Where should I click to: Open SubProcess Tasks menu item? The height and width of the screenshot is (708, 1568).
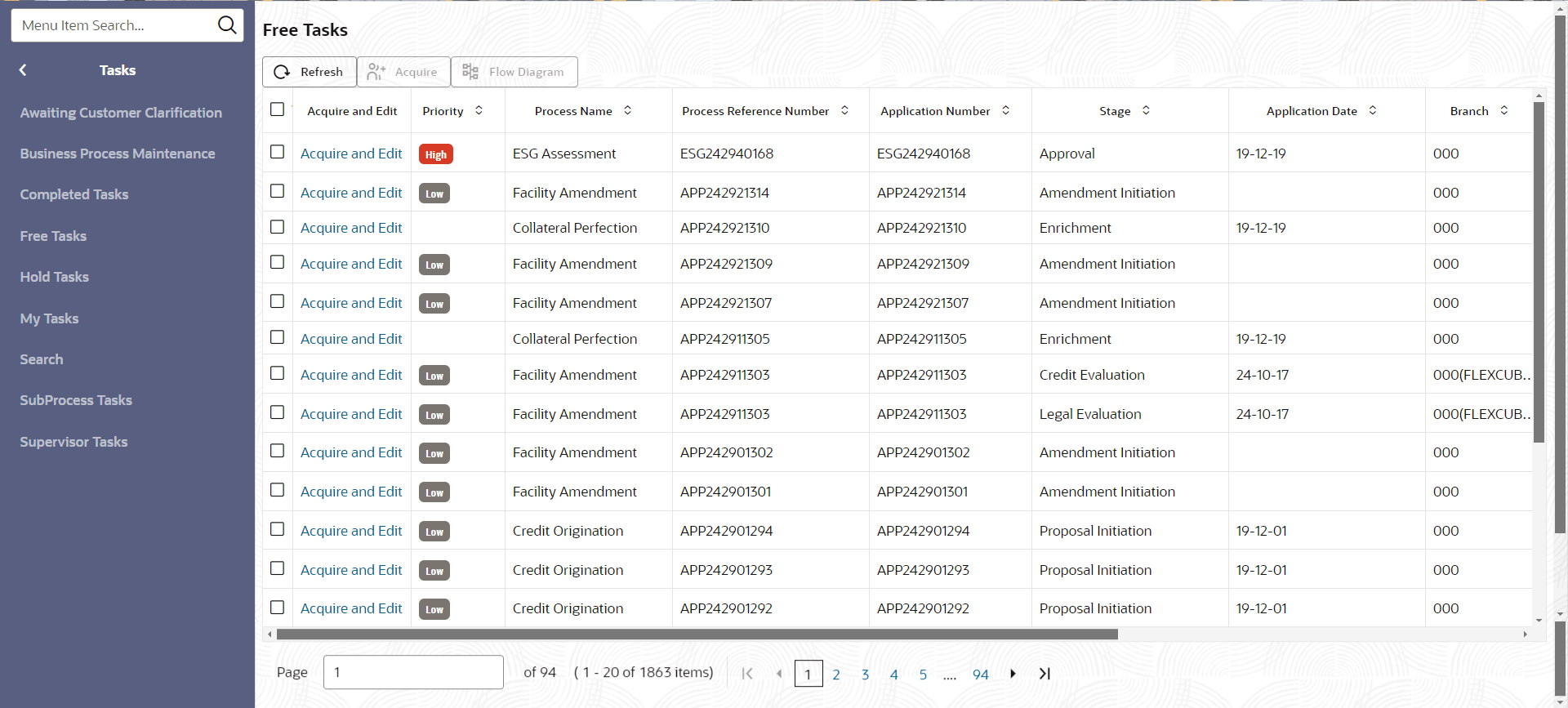coord(76,400)
